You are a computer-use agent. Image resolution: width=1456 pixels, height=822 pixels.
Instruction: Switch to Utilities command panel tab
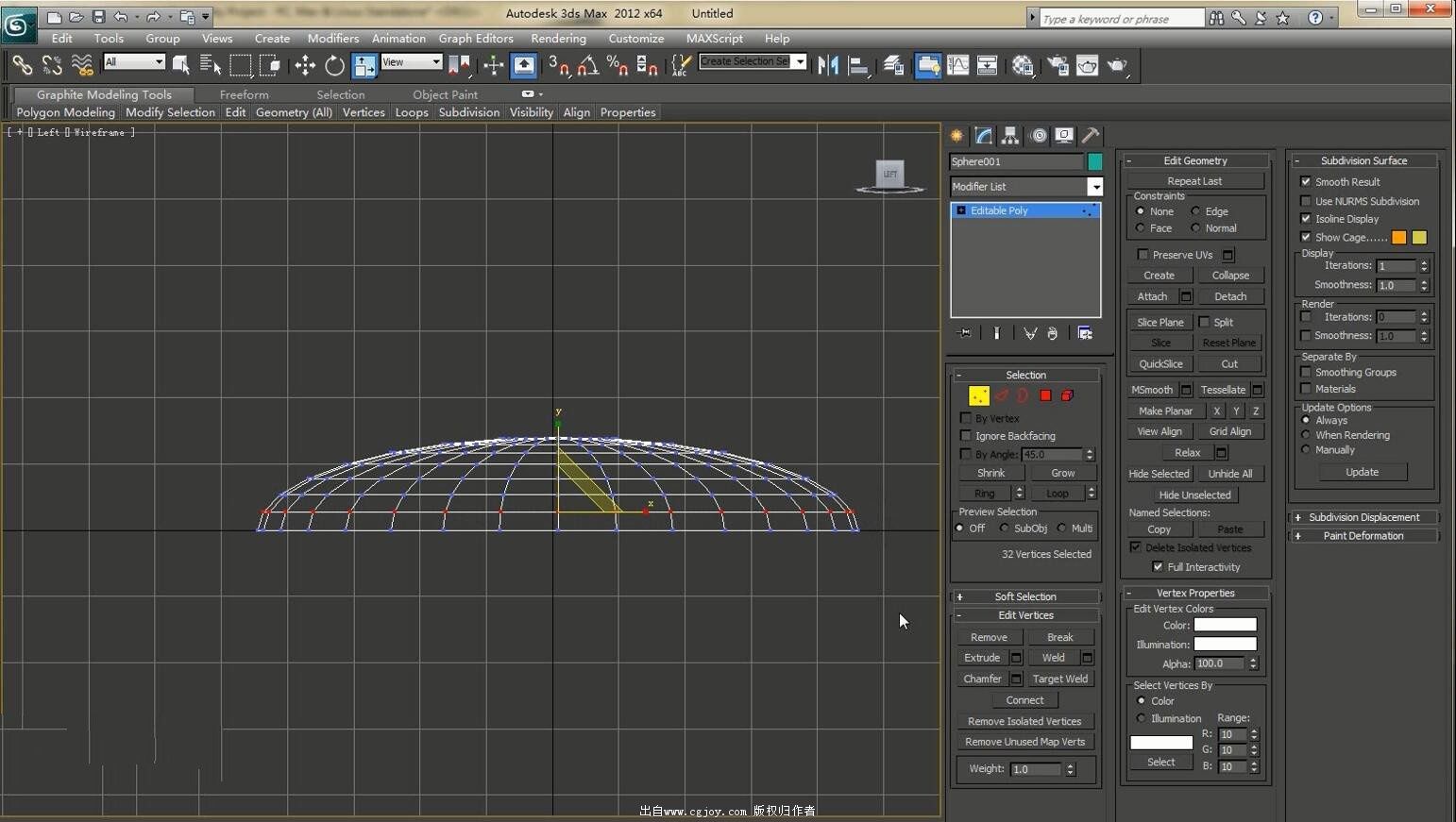[1091, 136]
